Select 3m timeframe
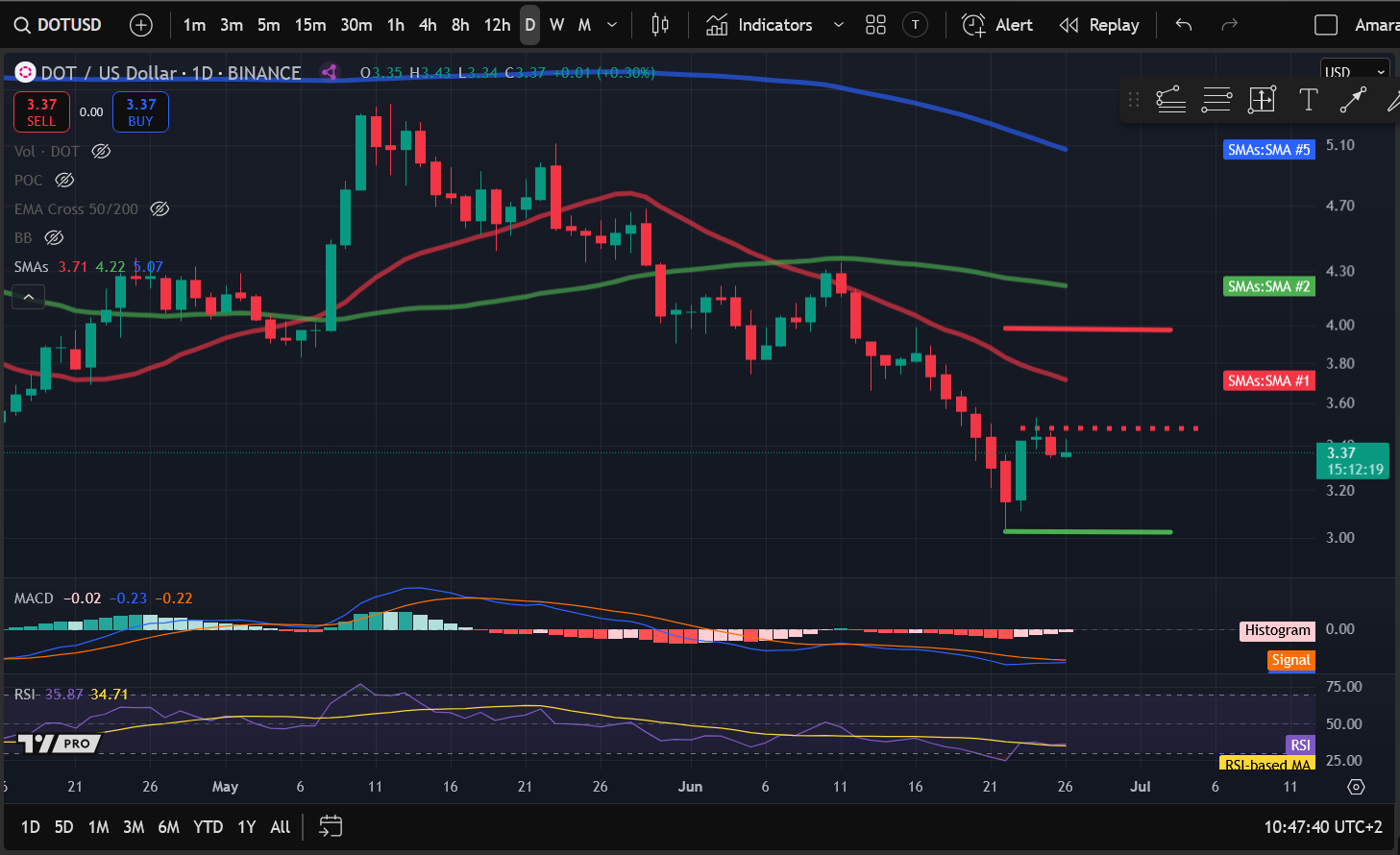This screenshot has width=1400, height=855. [232, 25]
